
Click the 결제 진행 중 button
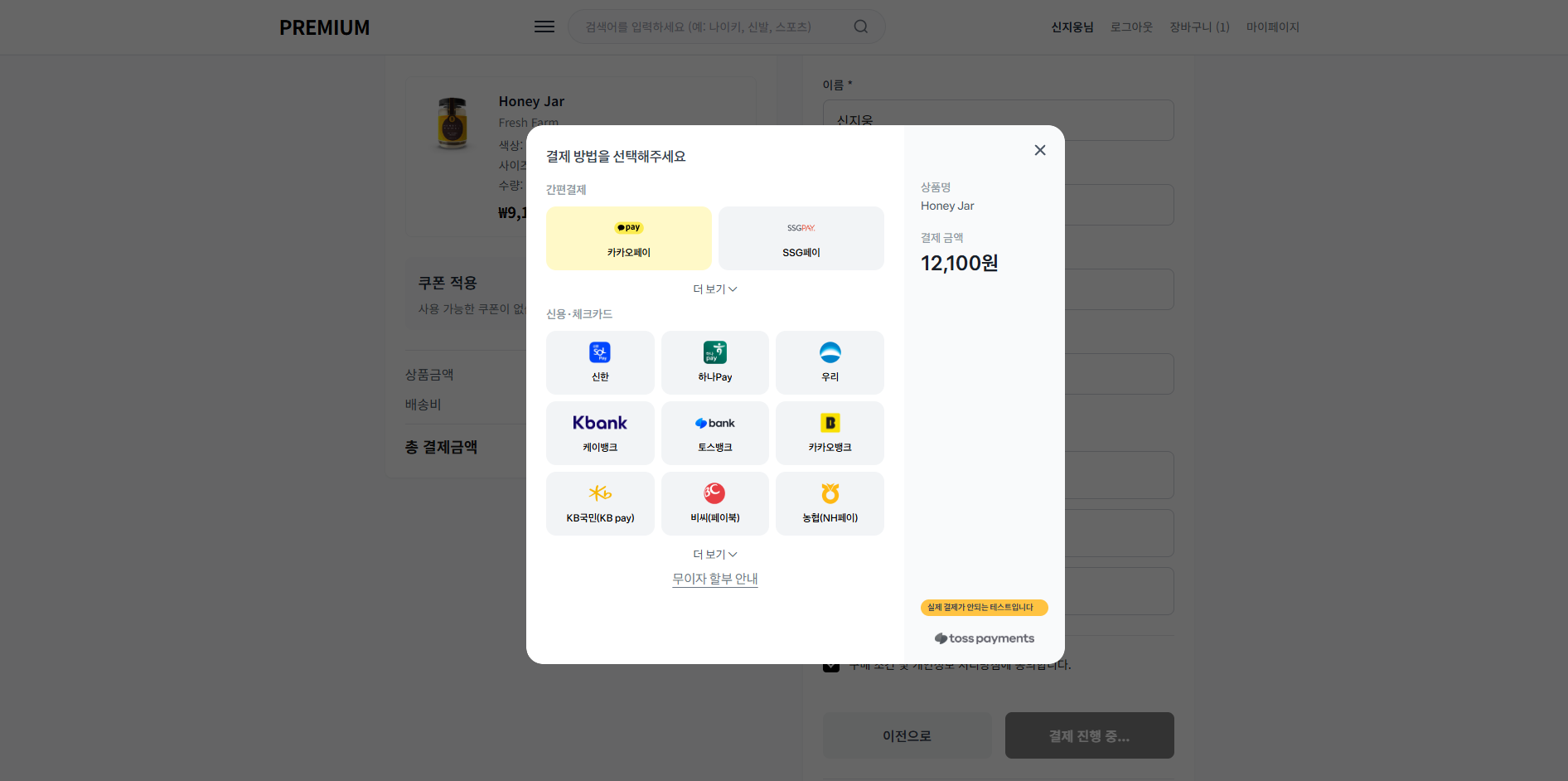click(x=1090, y=735)
